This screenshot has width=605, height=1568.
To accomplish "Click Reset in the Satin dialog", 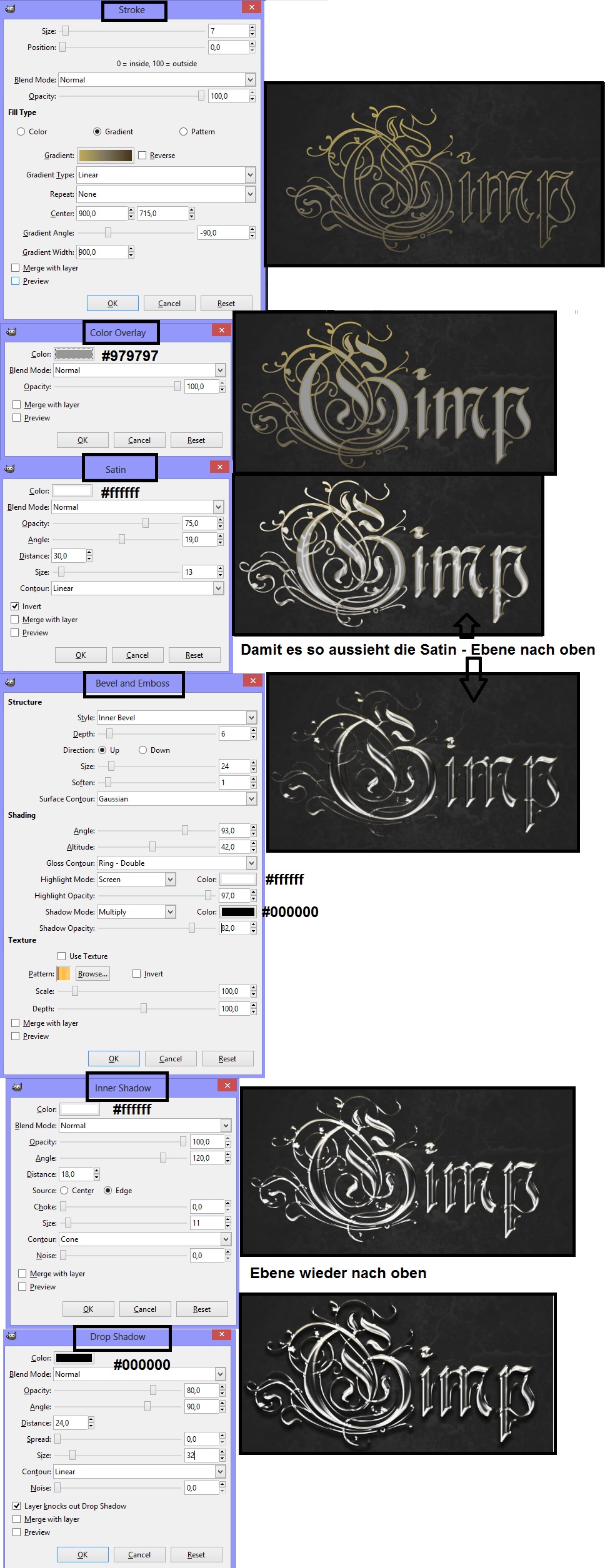I will click(x=194, y=655).
